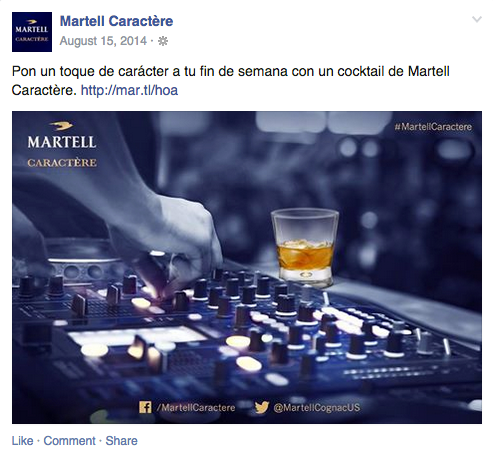This screenshot has height=457, width=493.
Task: Click the post privacy gear icon
Action: pyautogui.click(x=163, y=41)
